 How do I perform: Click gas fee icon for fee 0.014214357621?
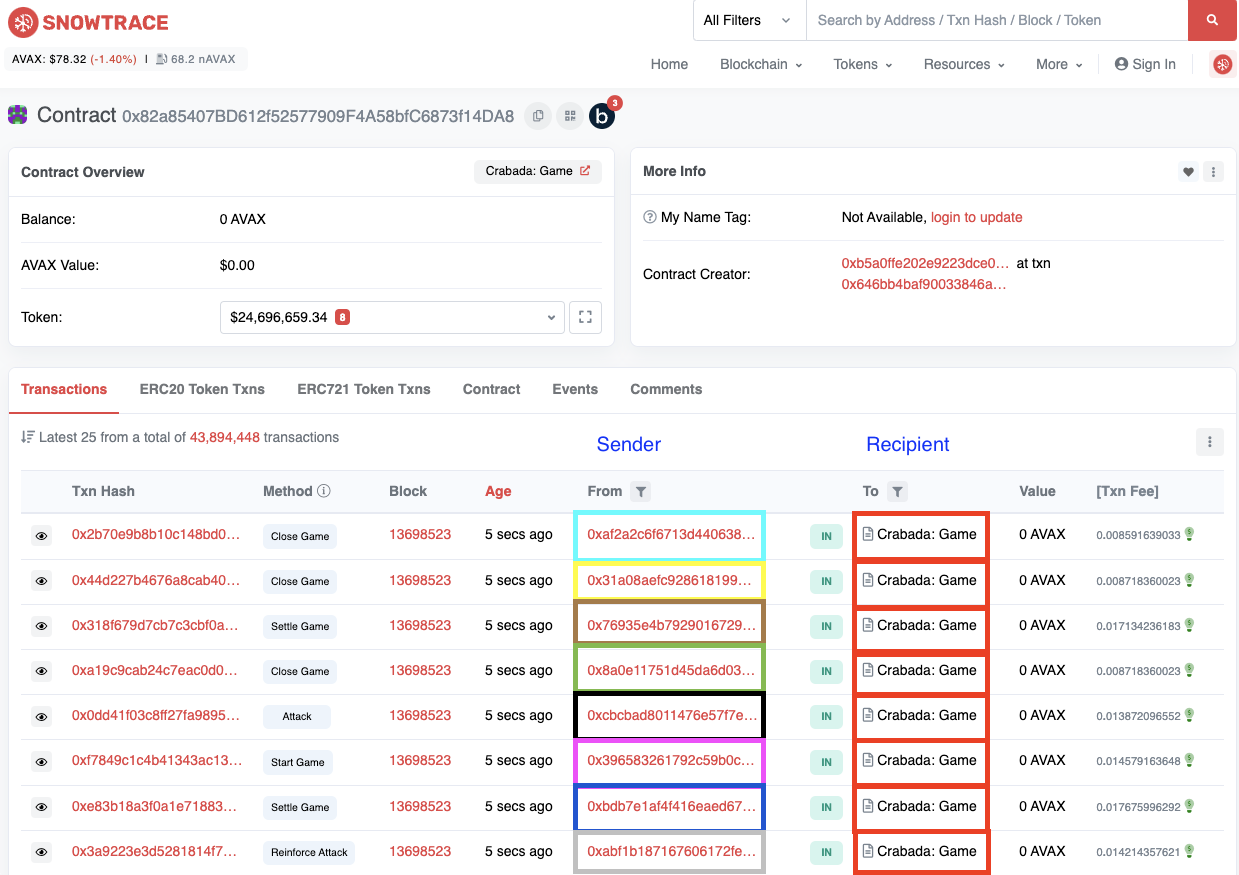(1190, 851)
